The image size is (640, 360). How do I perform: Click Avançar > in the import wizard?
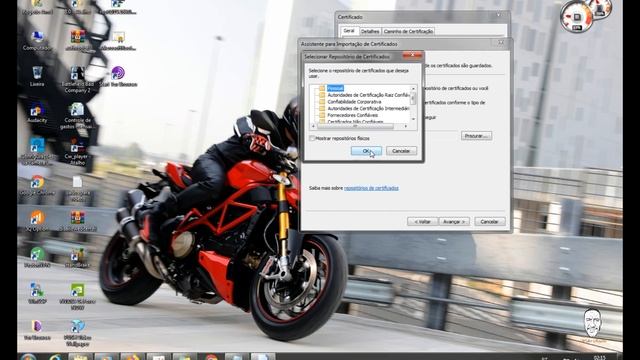[454, 222]
